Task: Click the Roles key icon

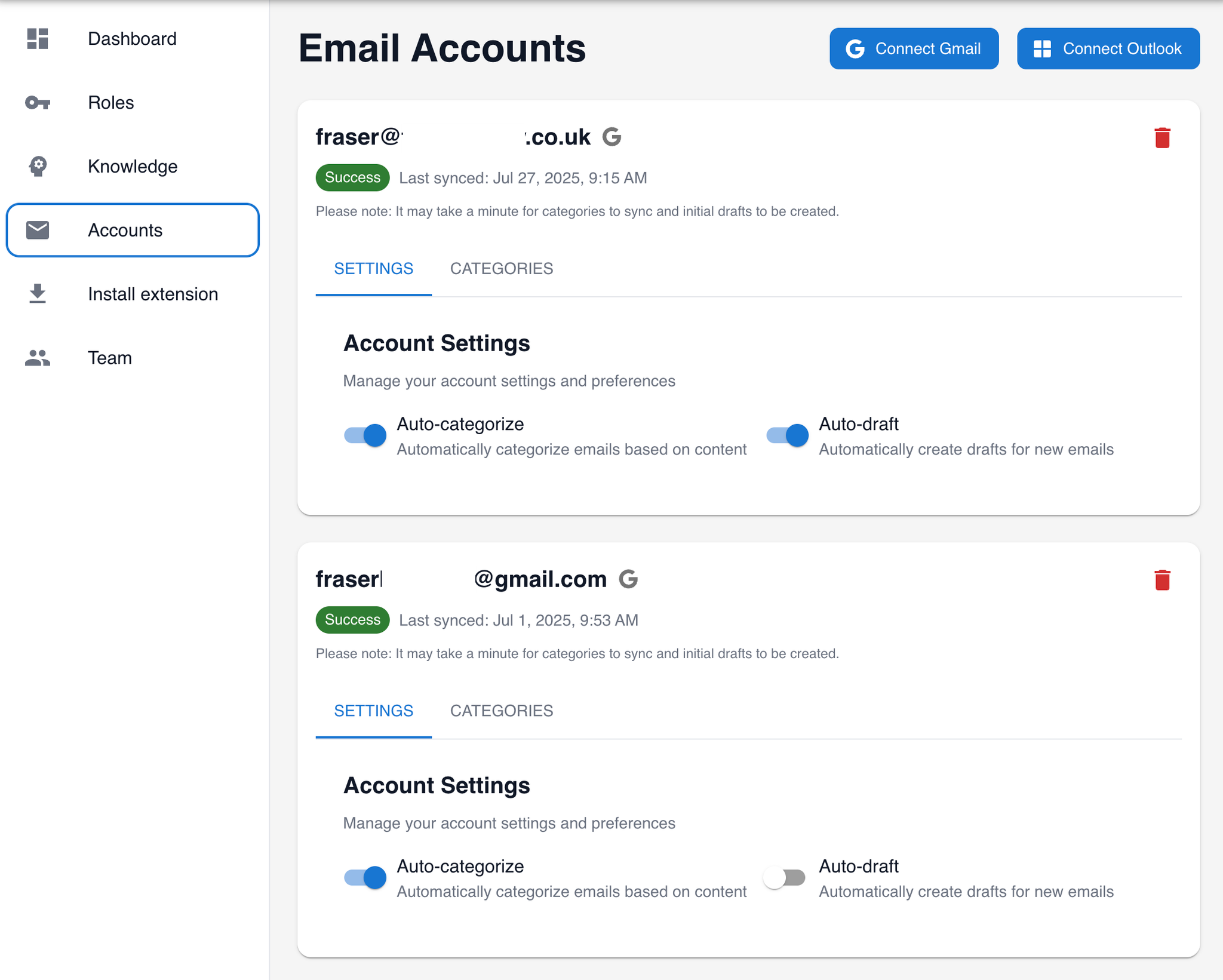Action: (38, 103)
